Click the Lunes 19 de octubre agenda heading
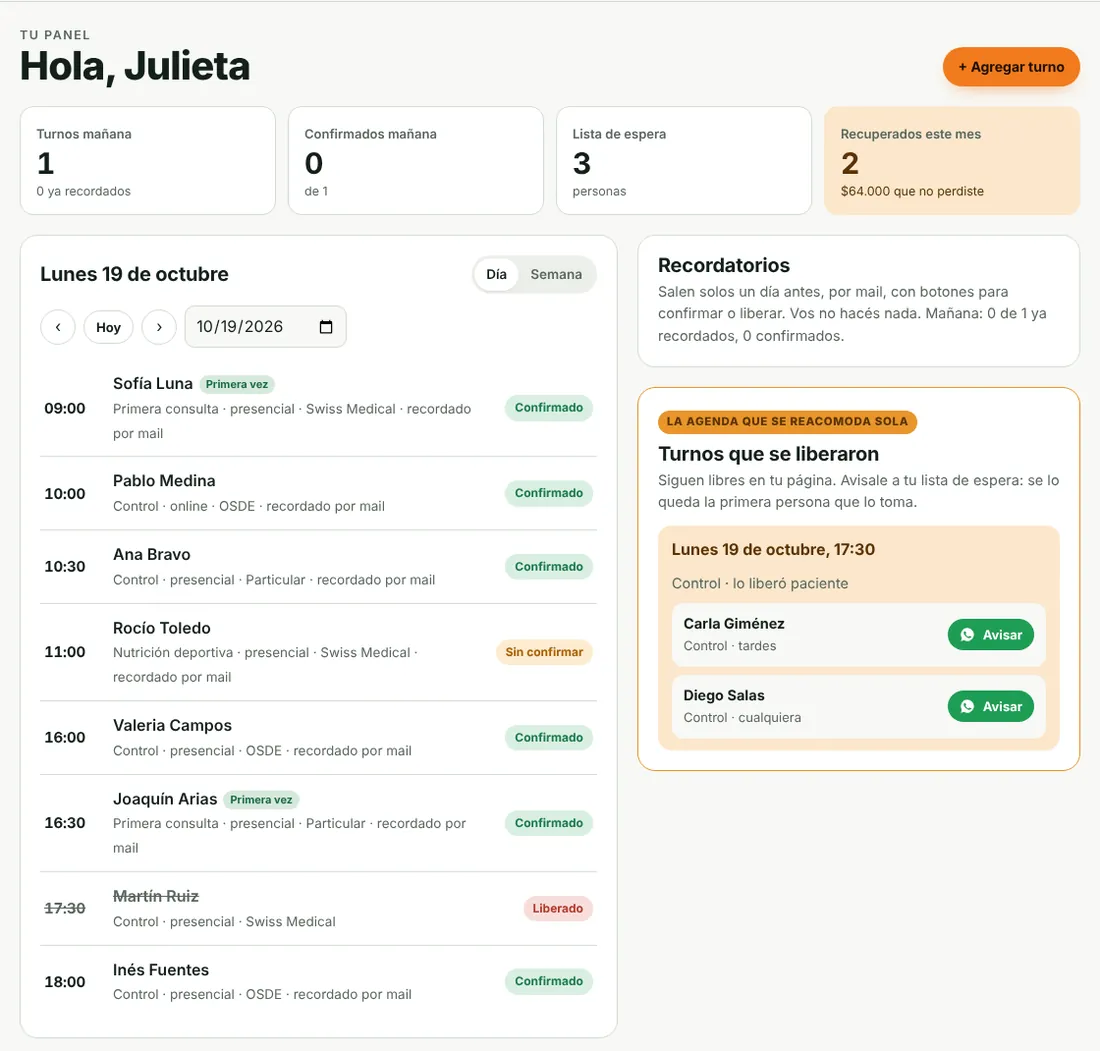 (x=134, y=274)
